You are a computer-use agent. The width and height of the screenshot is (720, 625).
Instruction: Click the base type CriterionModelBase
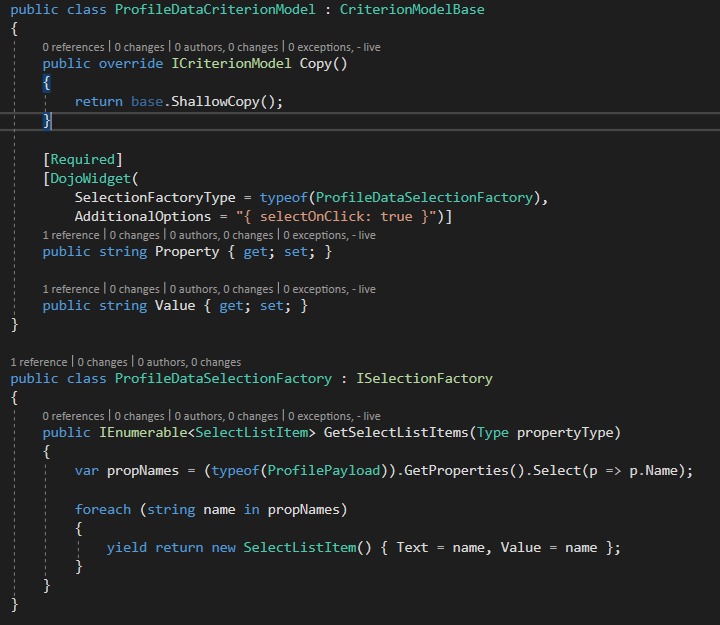412,10
